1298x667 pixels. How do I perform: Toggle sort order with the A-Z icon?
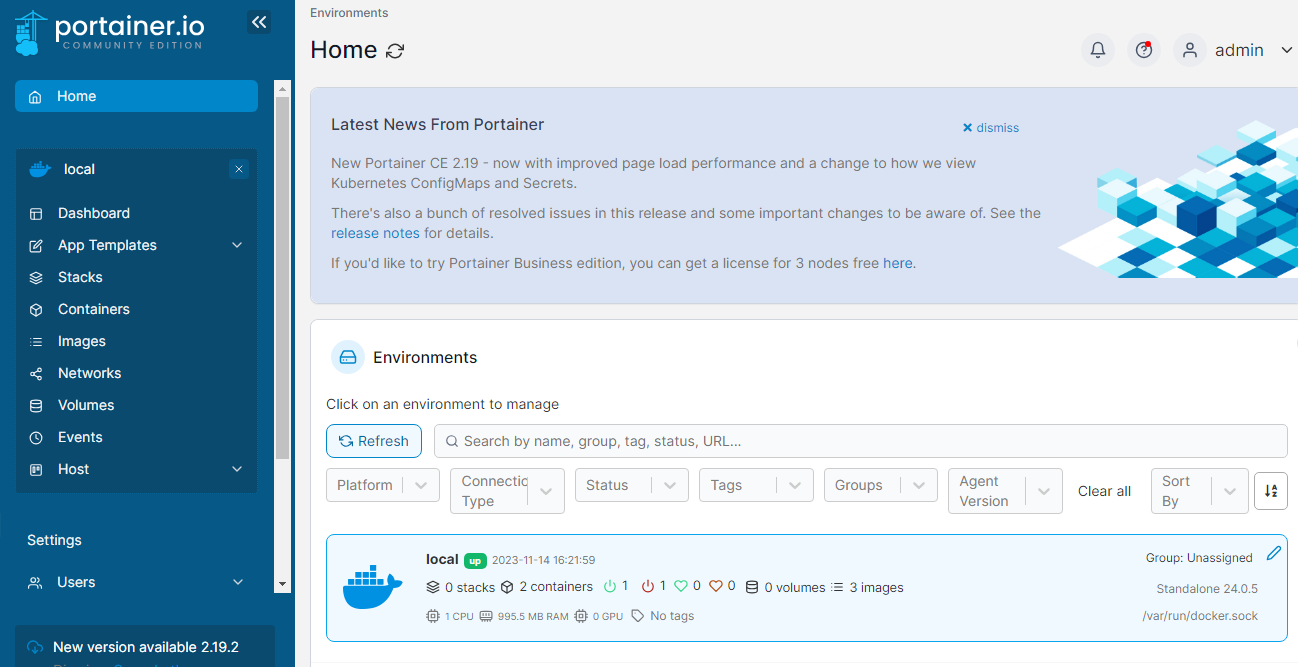pos(1270,490)
